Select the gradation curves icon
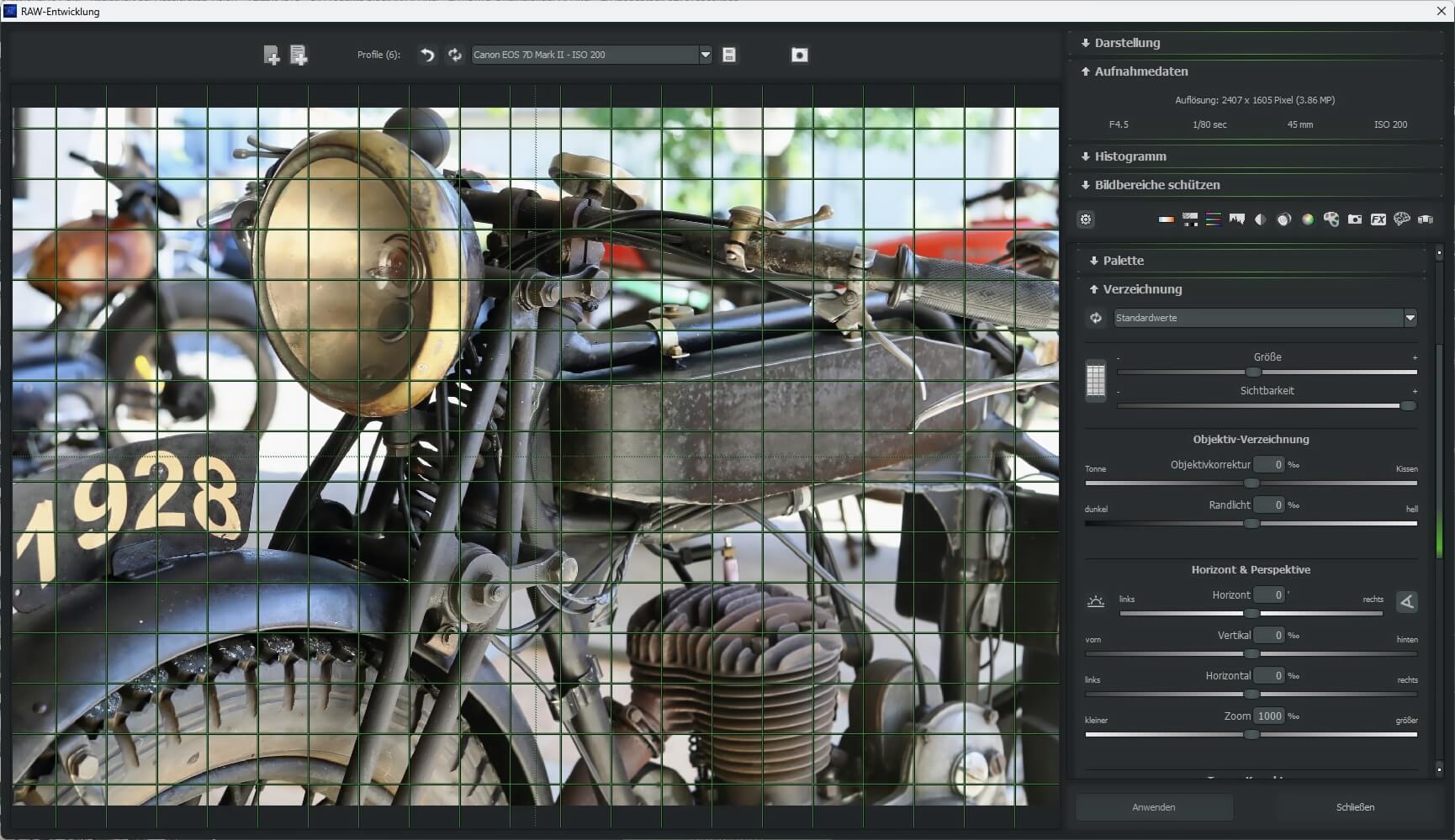 tap(1190, 219)
